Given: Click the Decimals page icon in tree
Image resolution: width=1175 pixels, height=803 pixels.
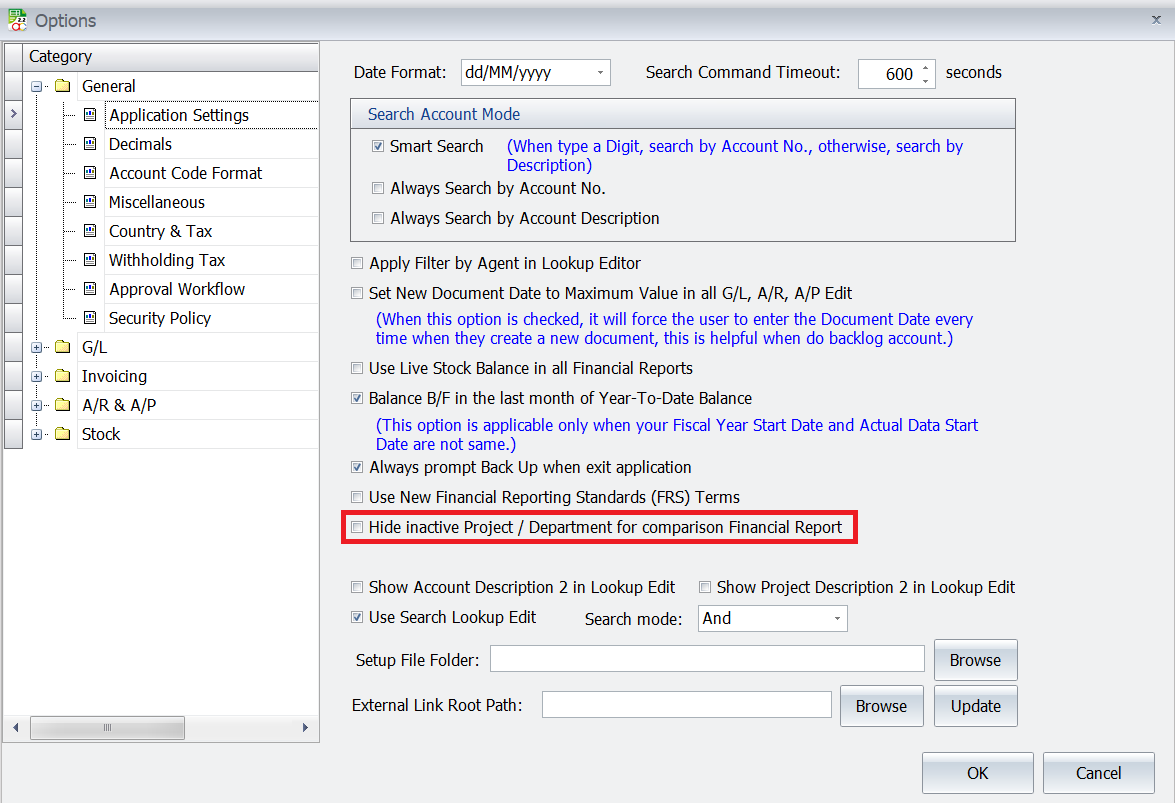Looking at the screenshot, I should (x=90, y=144).
